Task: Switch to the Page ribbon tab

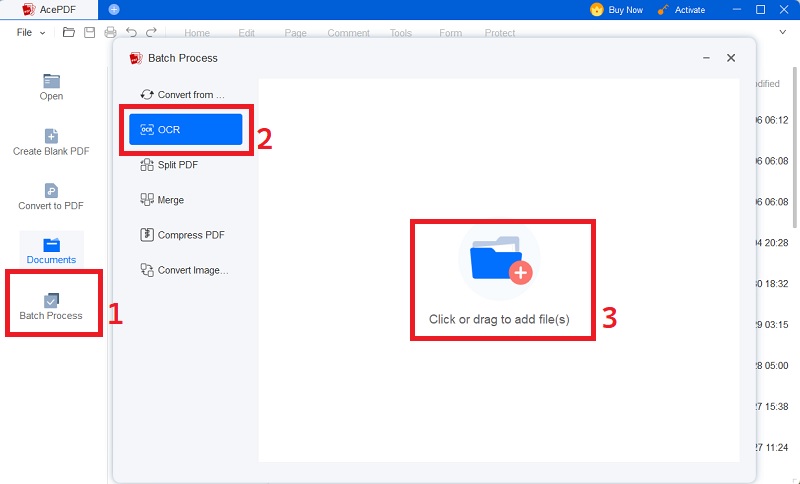Action: [x=295, y=33]
